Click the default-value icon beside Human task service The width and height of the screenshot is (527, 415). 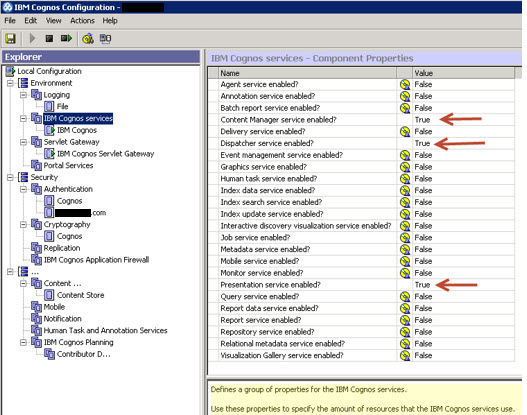coord(405,178)
